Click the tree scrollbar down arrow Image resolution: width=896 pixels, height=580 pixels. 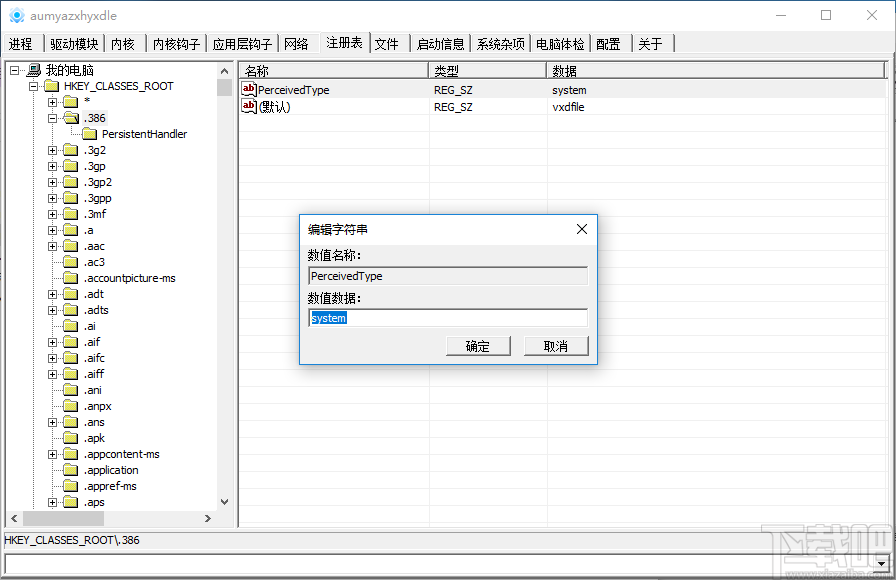[225, 502]
